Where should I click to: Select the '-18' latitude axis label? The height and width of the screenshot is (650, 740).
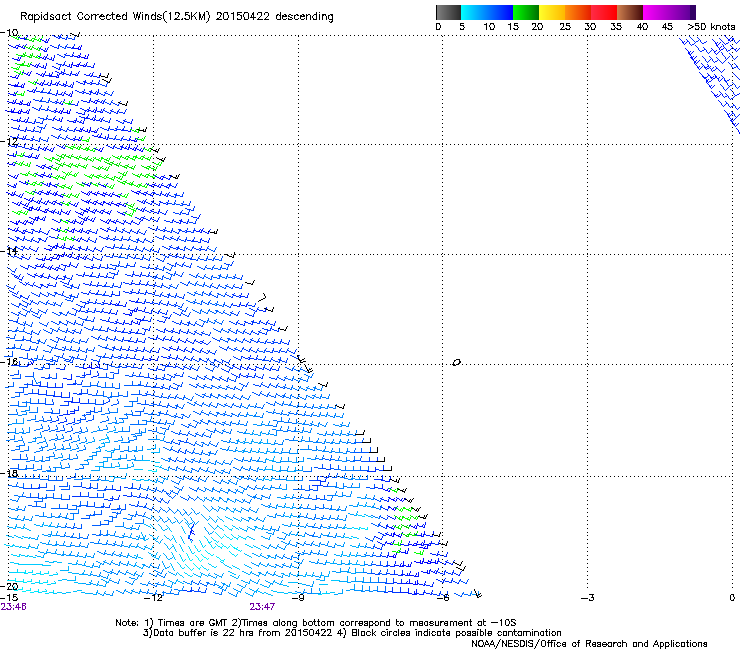pos(9,473)
